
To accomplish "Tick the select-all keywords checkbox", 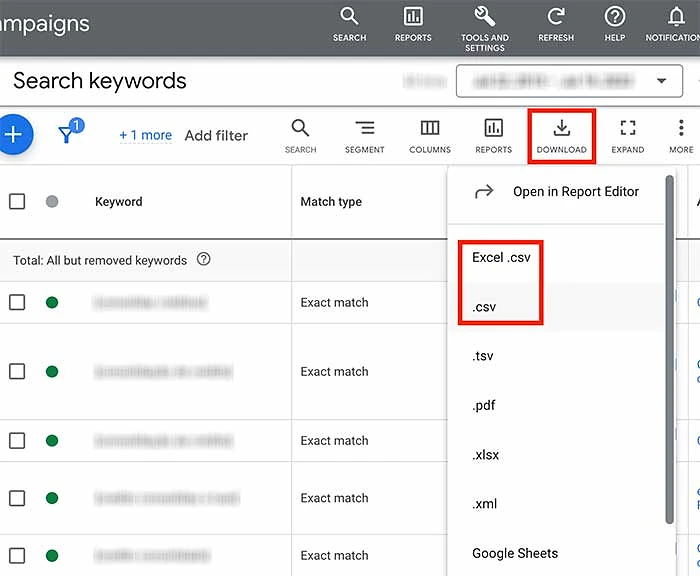I will tap(17, 201).
